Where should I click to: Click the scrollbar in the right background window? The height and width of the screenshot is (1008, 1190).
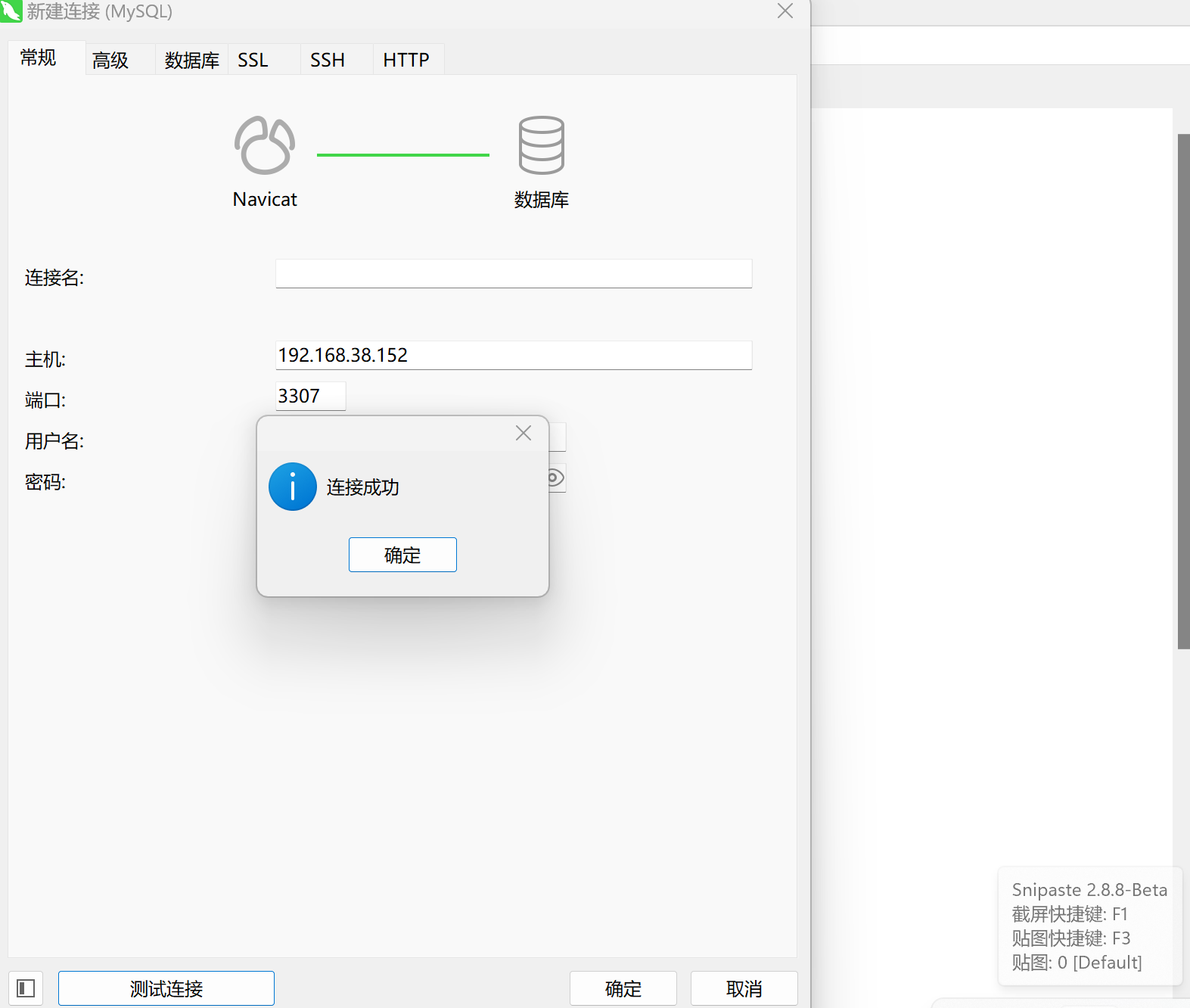click(x=1184, y=391)
